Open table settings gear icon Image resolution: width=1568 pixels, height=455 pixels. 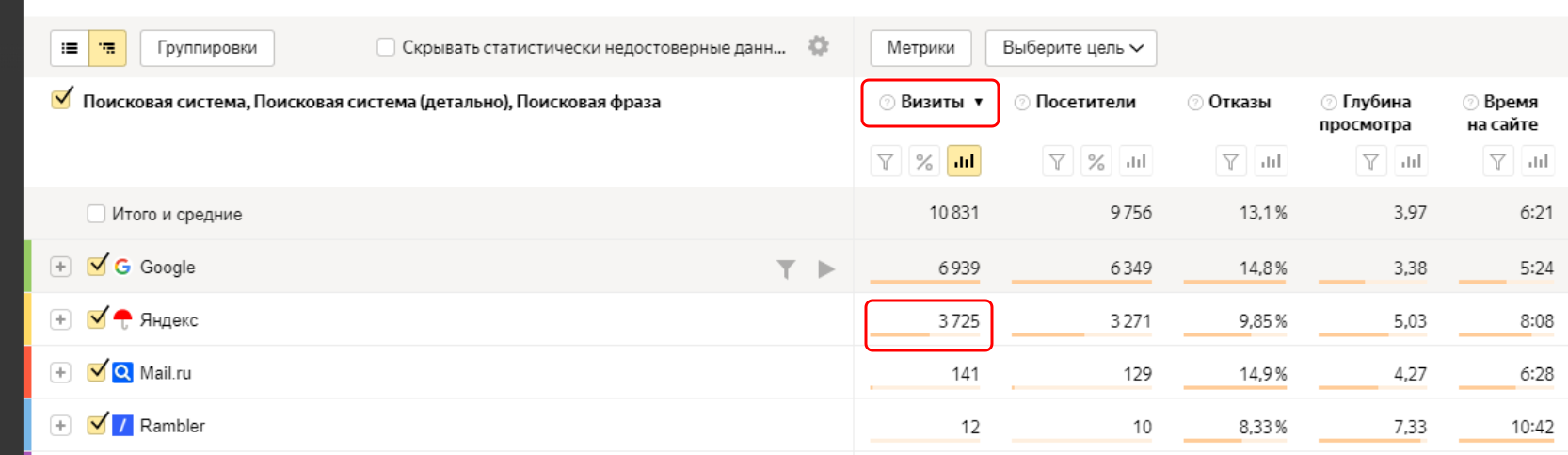(x=819, y=46)
